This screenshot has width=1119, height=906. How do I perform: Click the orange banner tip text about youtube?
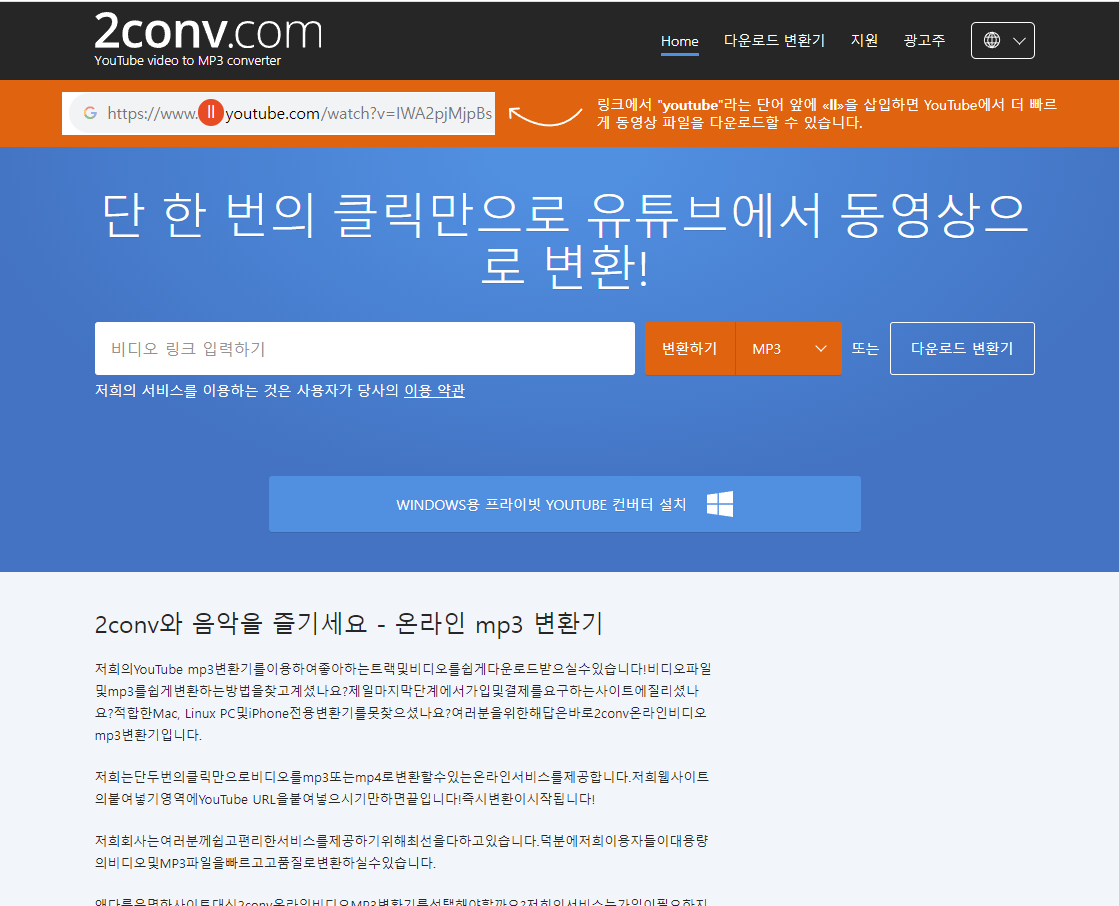(x=826, y=113)
